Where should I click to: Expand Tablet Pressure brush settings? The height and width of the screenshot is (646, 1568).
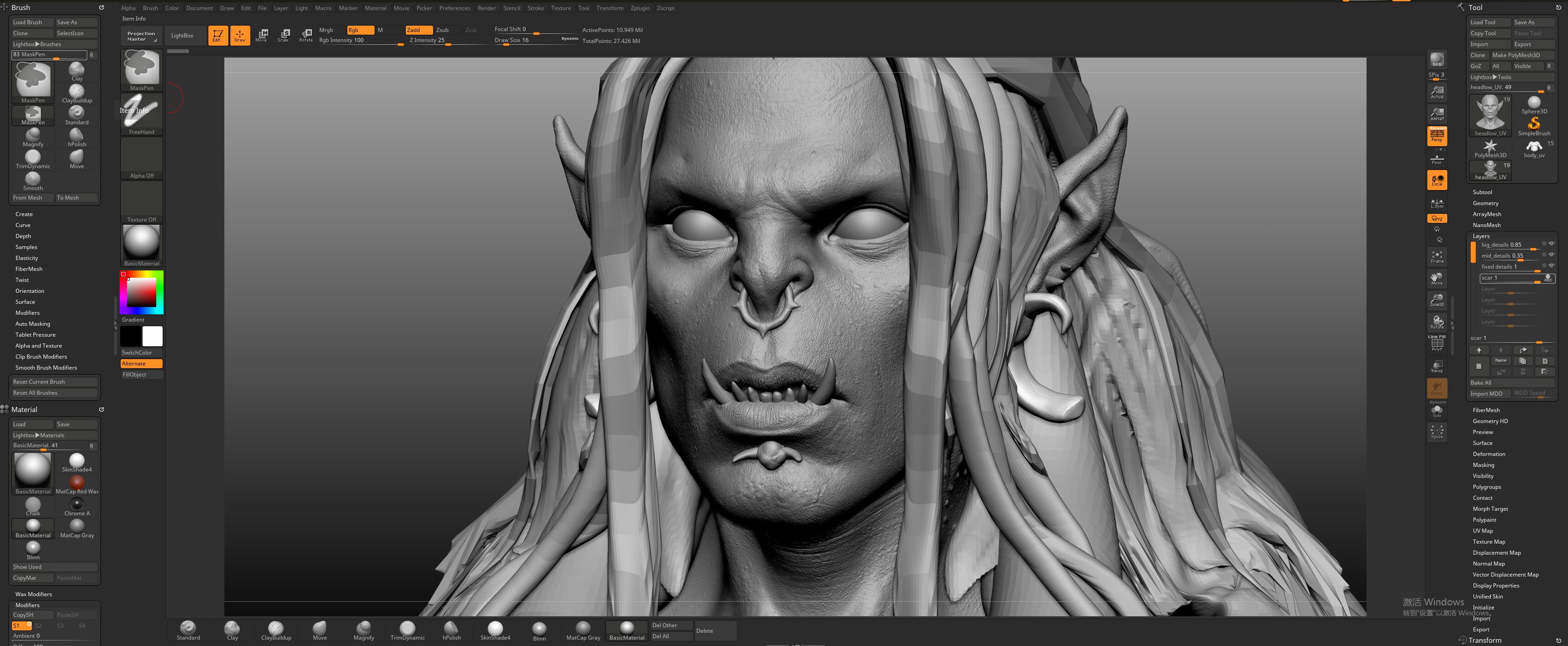[35, 334]
